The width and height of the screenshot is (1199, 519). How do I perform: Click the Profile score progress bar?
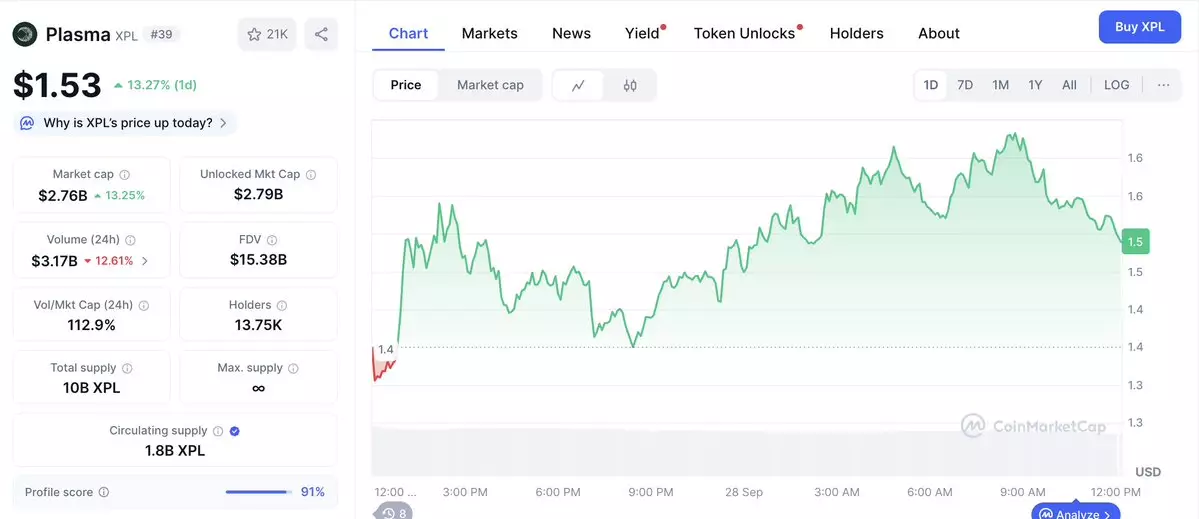coord(257,492)
